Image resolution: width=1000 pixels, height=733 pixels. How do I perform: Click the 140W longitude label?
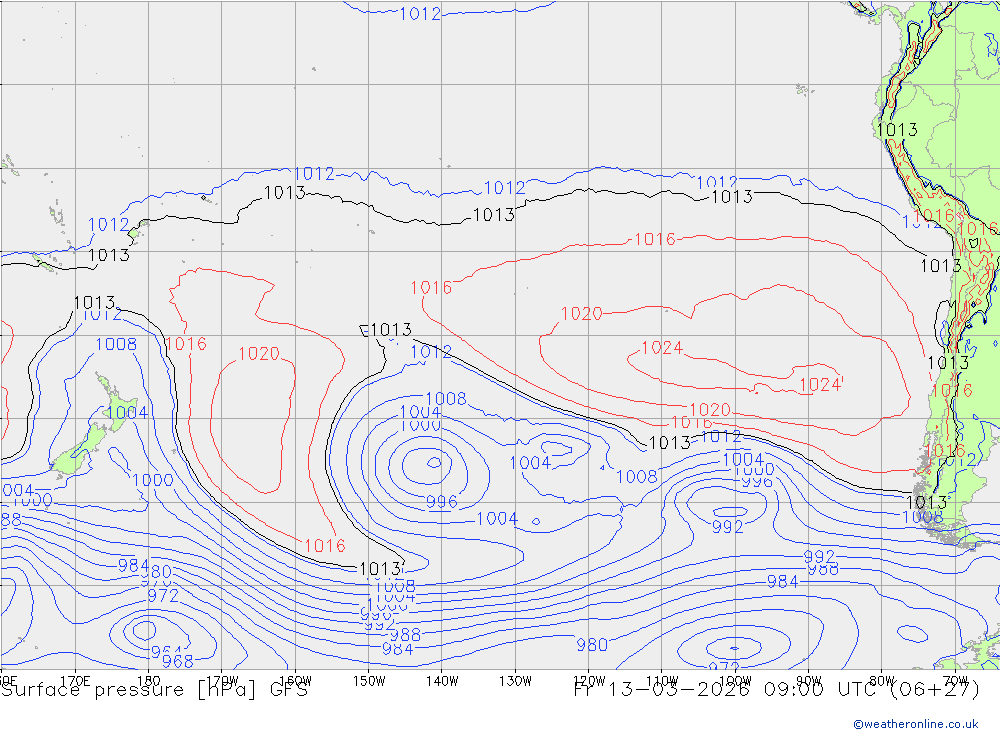tap(443, 681)
